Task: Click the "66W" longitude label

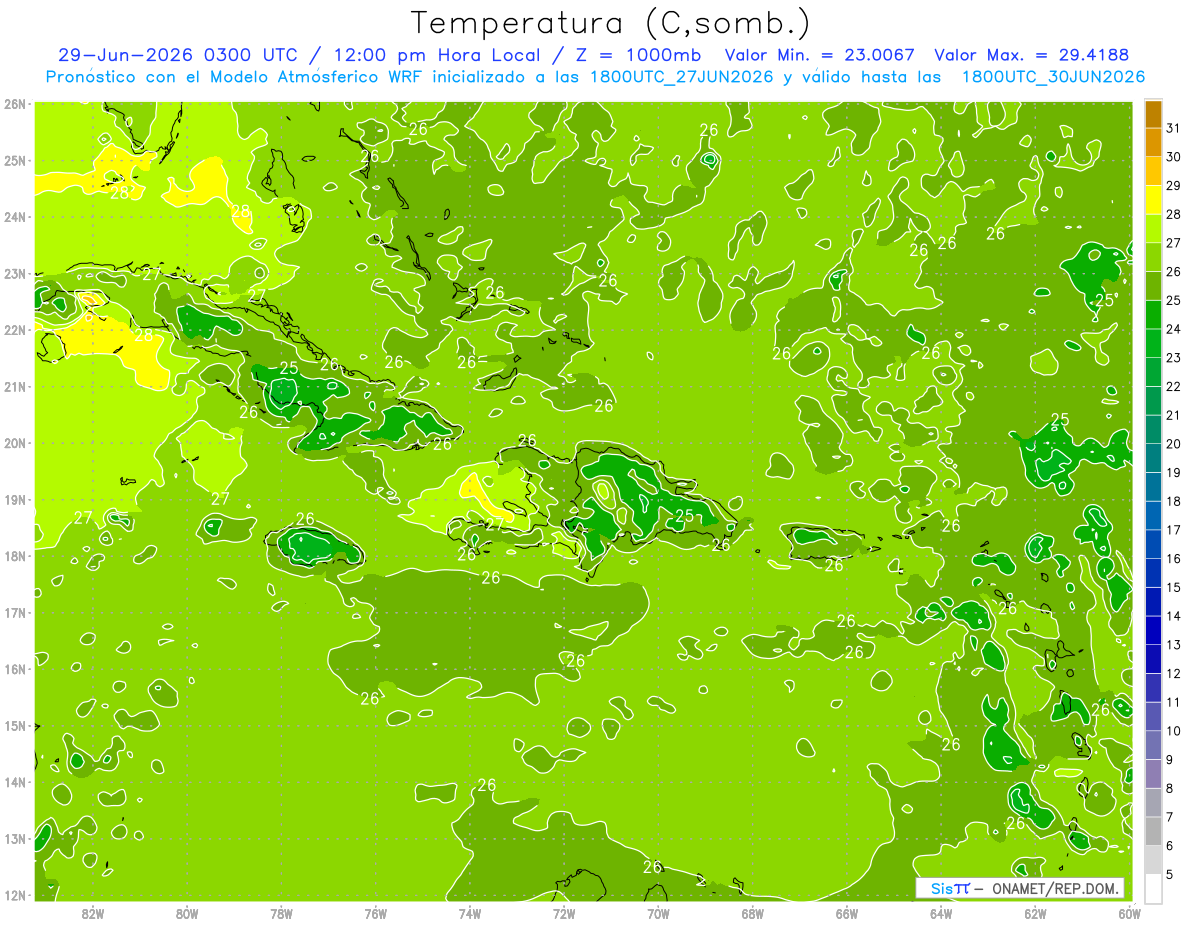Action: click(x=846, y=913)
